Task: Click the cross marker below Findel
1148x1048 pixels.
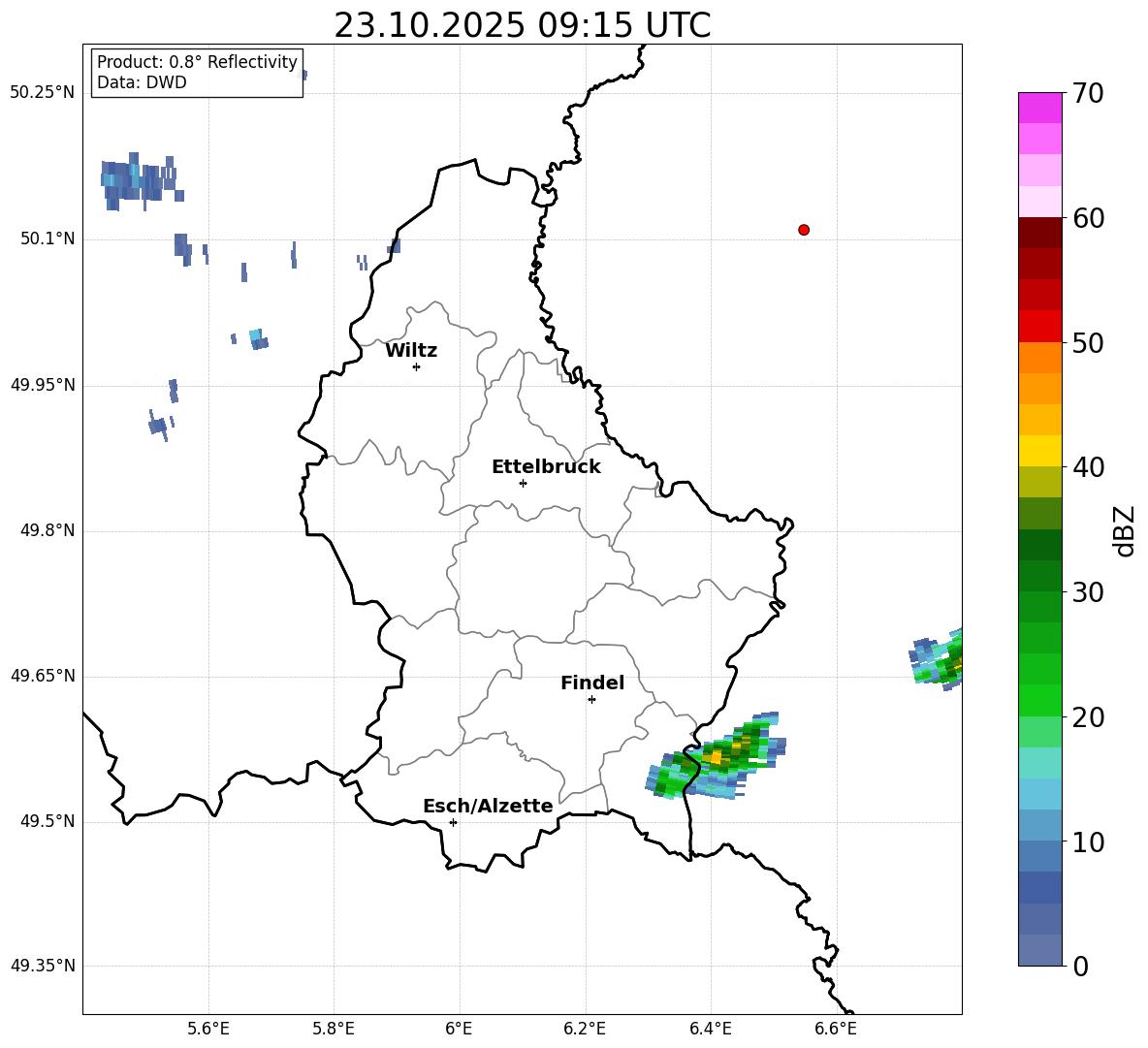Action: 591,700
